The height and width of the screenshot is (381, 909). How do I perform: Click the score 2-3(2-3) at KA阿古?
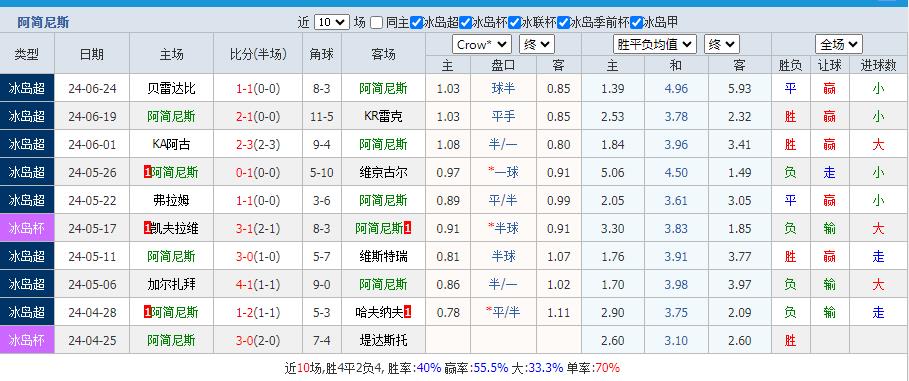(x=258, y=144)
